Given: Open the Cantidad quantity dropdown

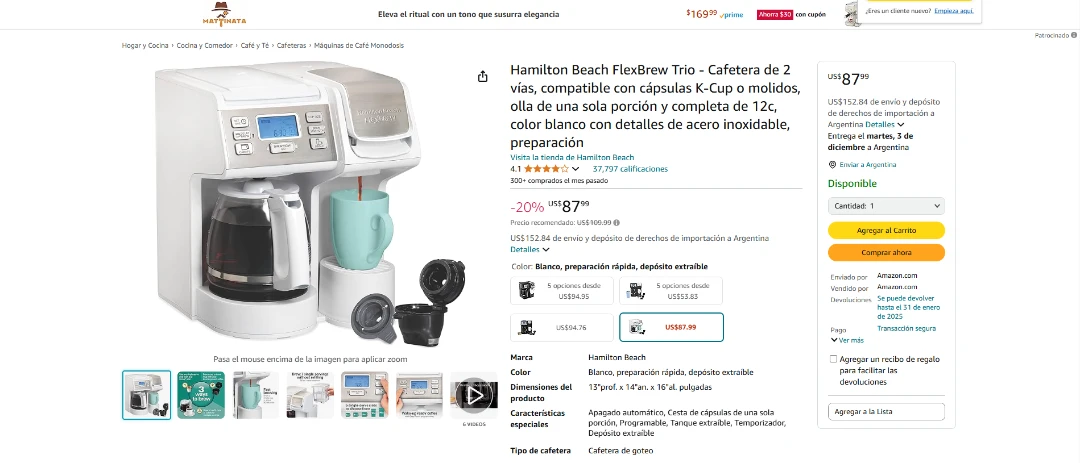Looking at the screenshot, I should click(x=886, y=206).
